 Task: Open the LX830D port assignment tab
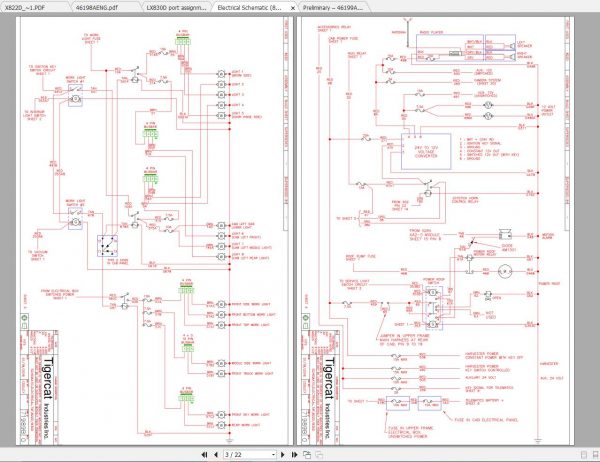coord(176,7)
